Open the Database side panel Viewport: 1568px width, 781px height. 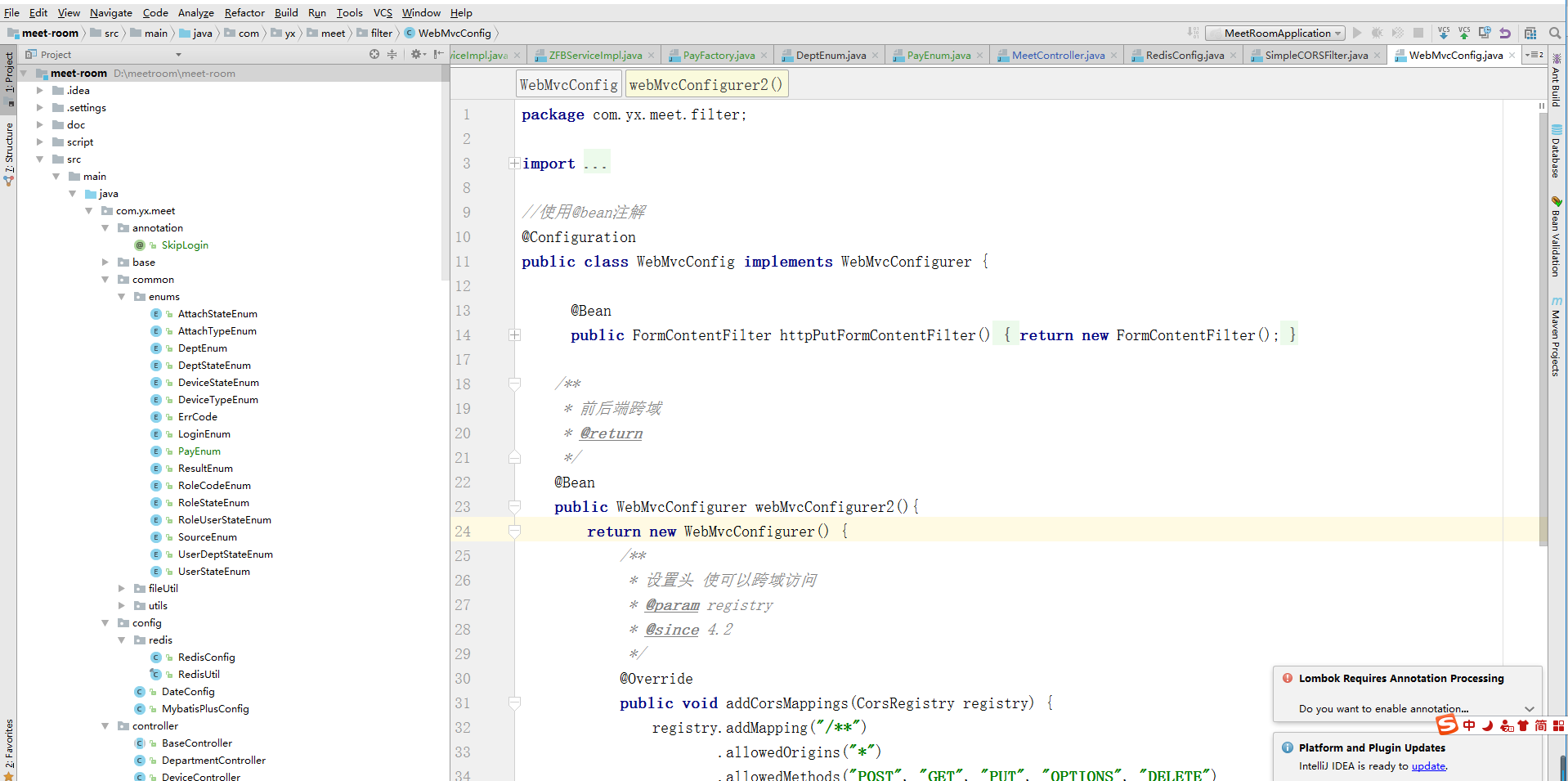[x=1556, y=151]
